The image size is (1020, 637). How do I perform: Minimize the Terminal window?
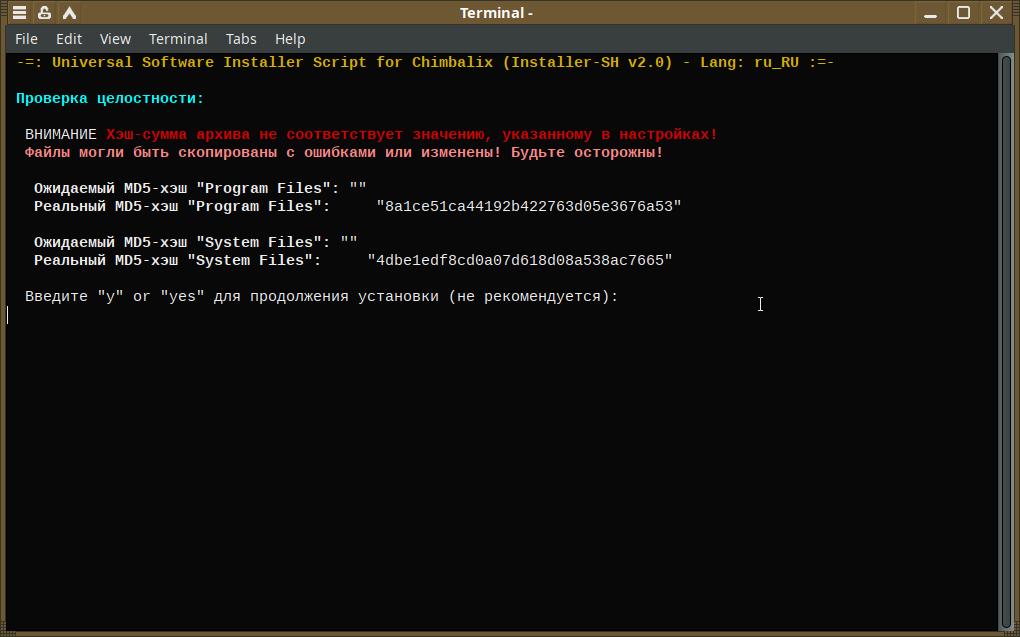click(x=932, y=13)
